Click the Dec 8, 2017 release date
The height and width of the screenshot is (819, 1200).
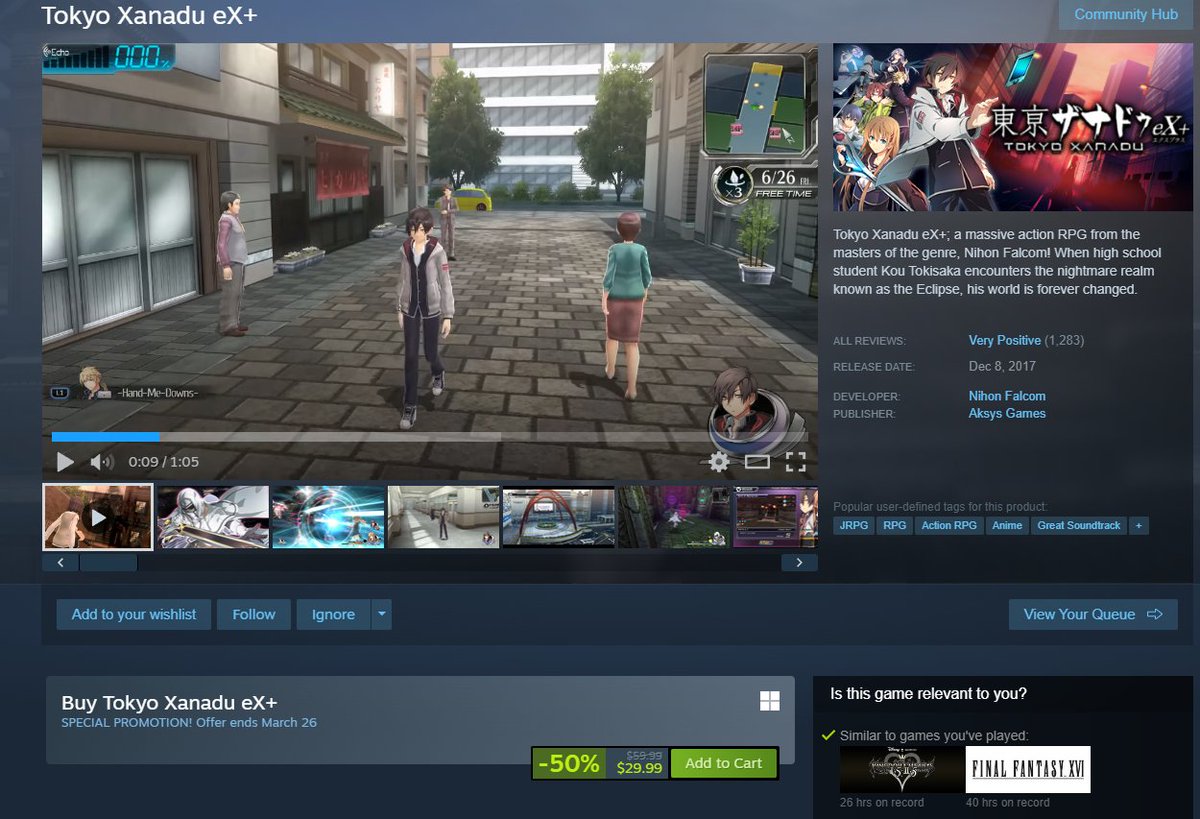coord(1002,367)
